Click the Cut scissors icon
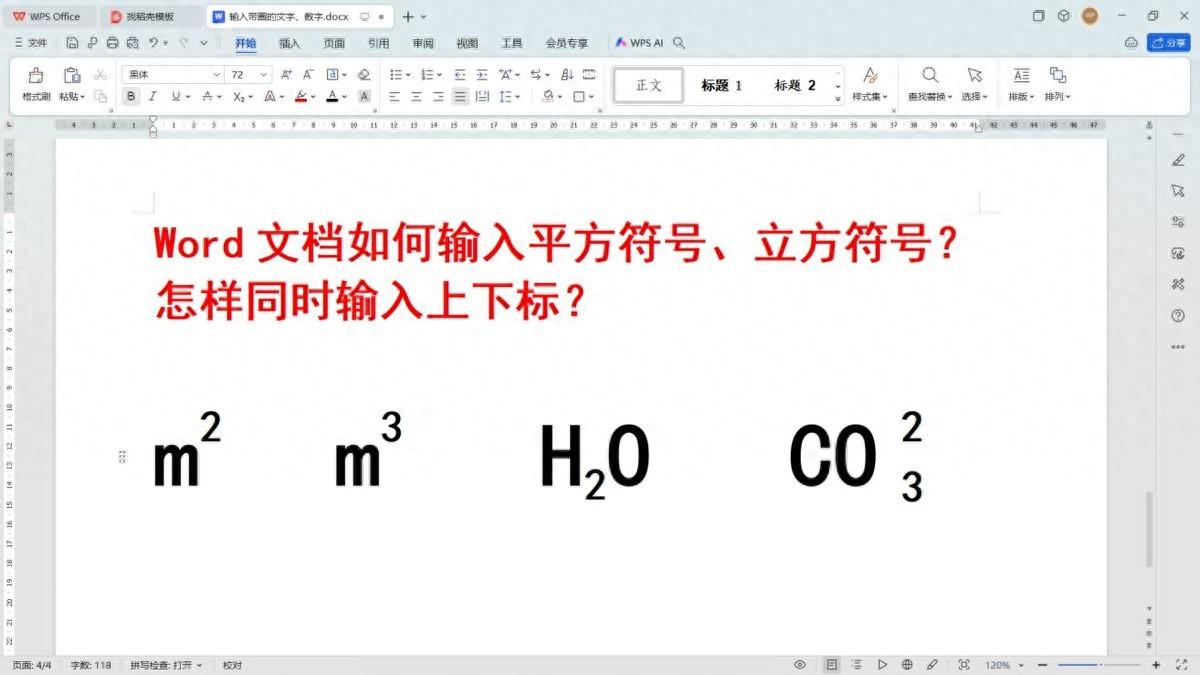This screenshot has width=1200, height=675. (x=100, y=75)
